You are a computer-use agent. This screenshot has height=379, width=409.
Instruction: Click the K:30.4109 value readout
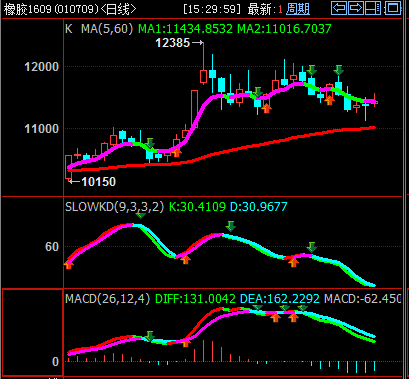(197, 207)
